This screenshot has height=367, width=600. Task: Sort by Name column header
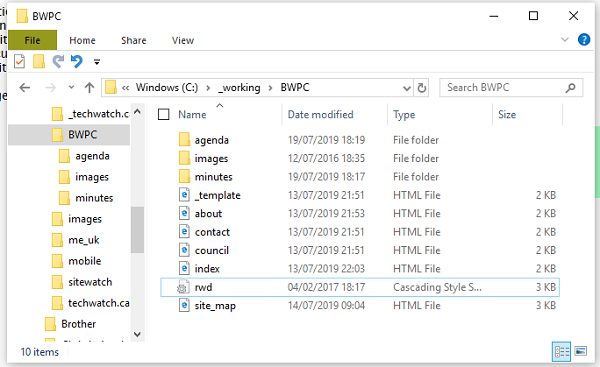click(x=192, y=114)
